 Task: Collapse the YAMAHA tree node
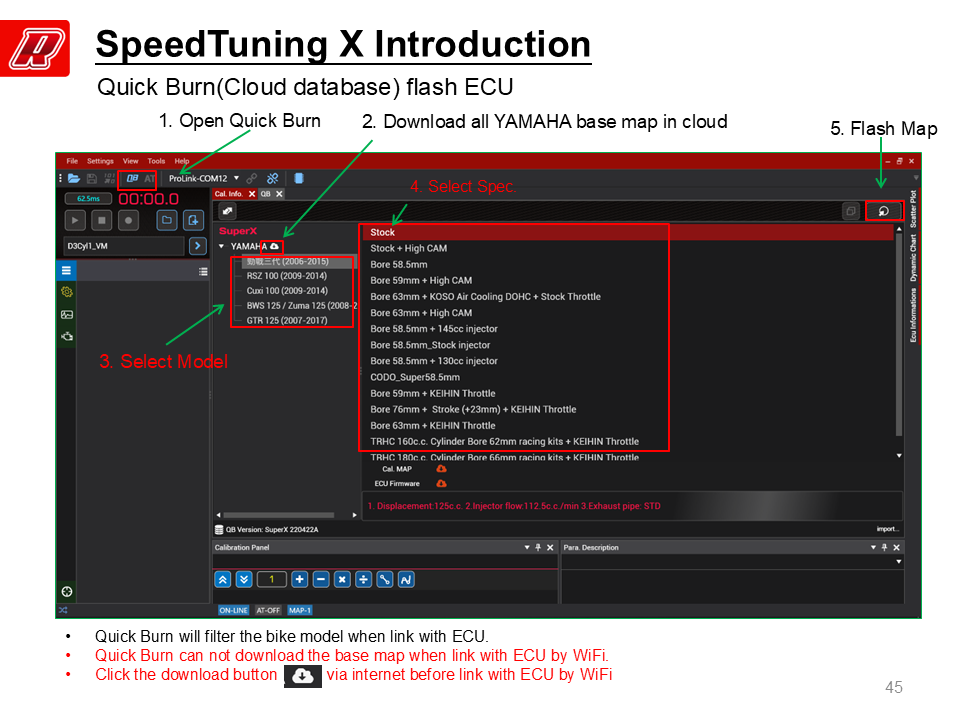click(222, 247)
